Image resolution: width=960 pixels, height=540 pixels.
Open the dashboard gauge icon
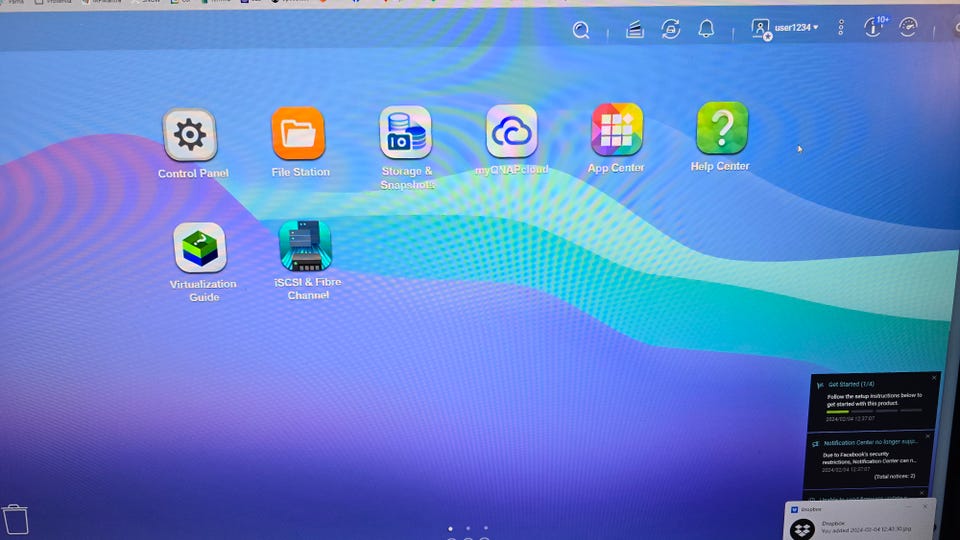click(x=908, y=26)
